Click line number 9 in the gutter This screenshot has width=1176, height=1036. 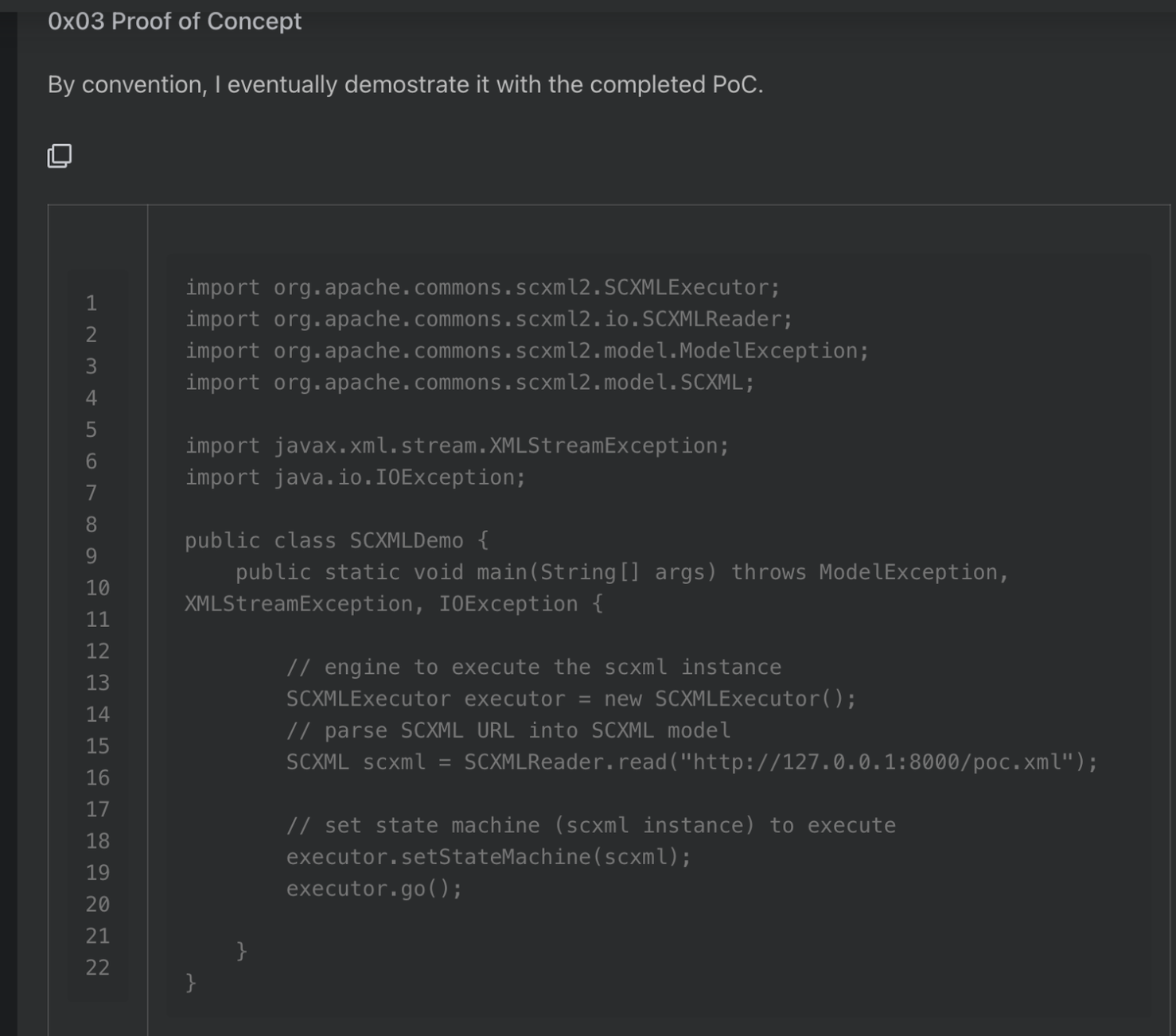tap(92, 556)
